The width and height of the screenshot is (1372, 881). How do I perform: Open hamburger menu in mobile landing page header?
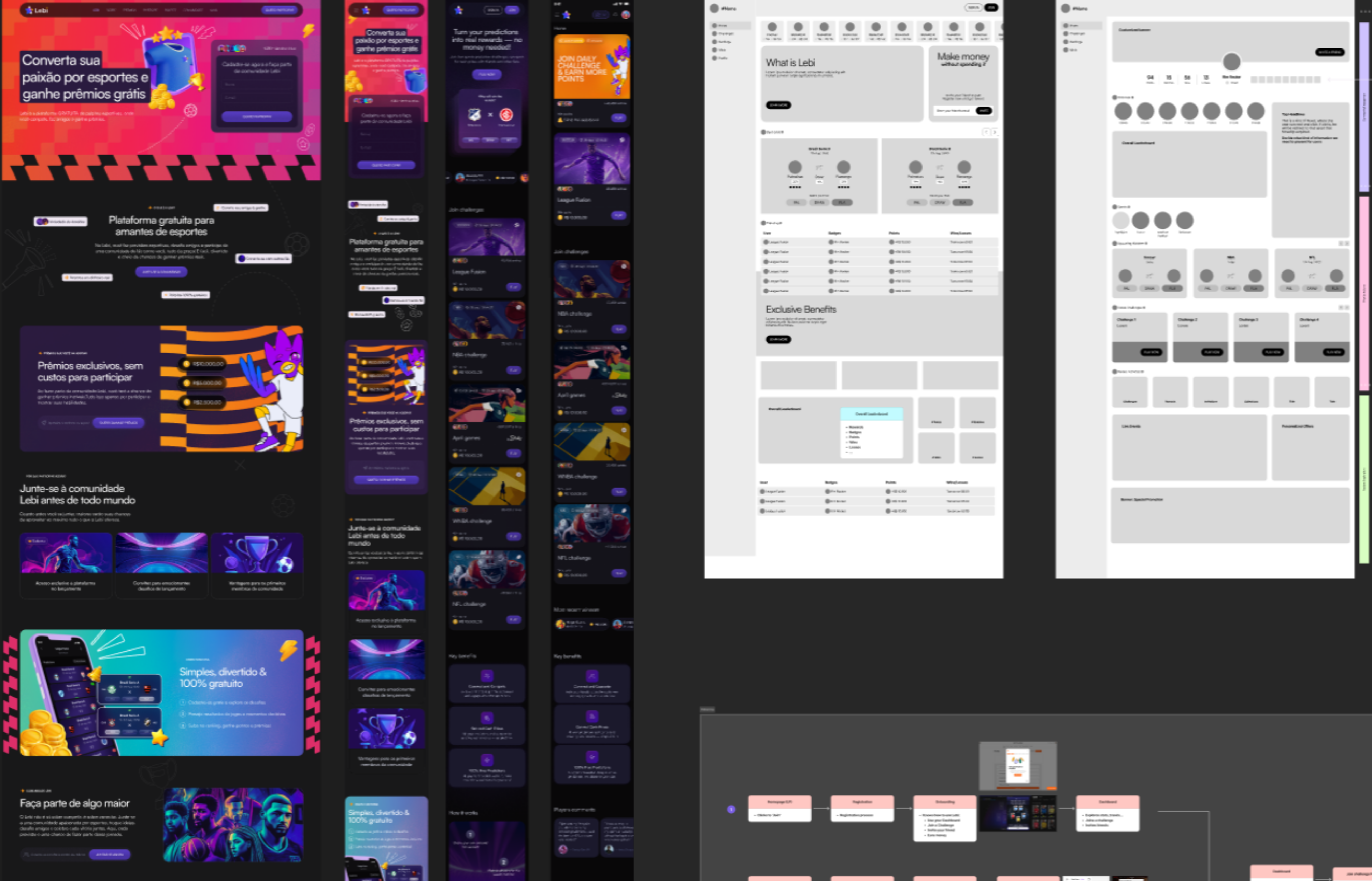(356, 10)
